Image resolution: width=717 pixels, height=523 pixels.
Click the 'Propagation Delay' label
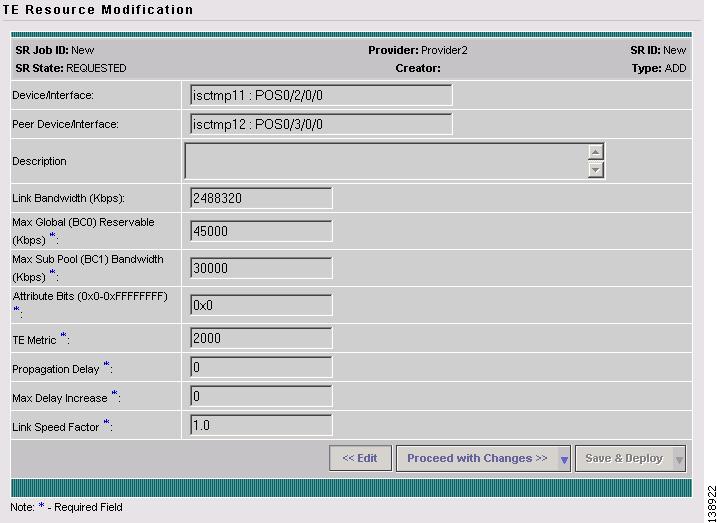(56, 369)
